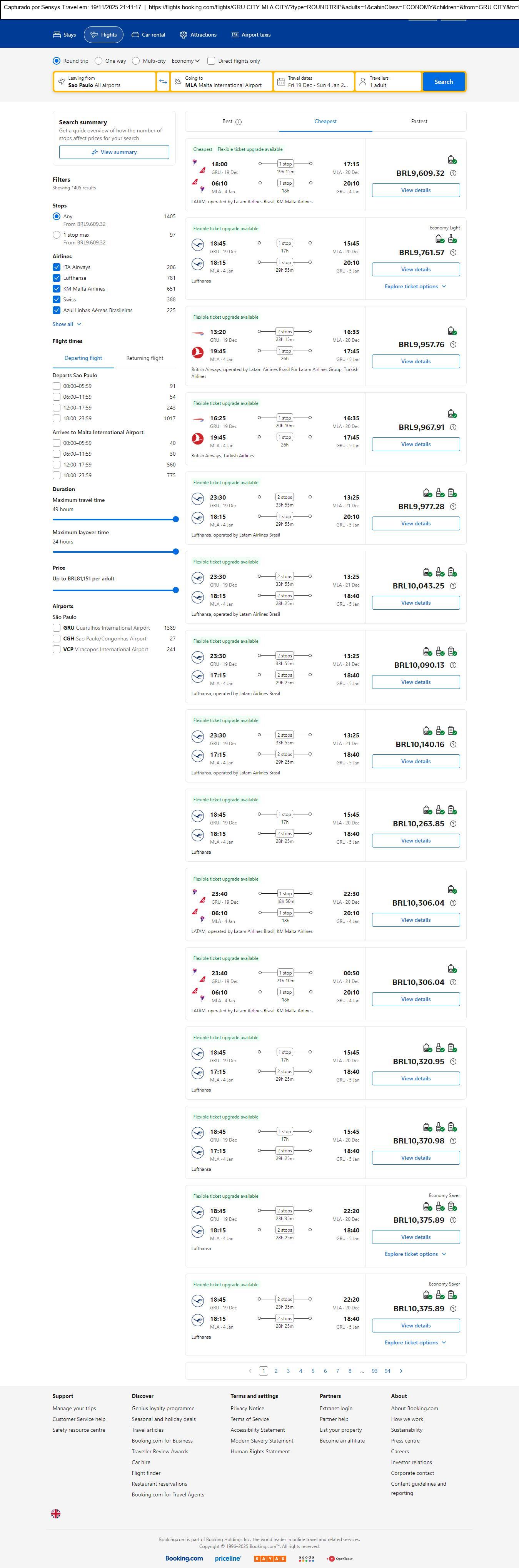Switch to the Returning flight tab

(x=144, y=359)
